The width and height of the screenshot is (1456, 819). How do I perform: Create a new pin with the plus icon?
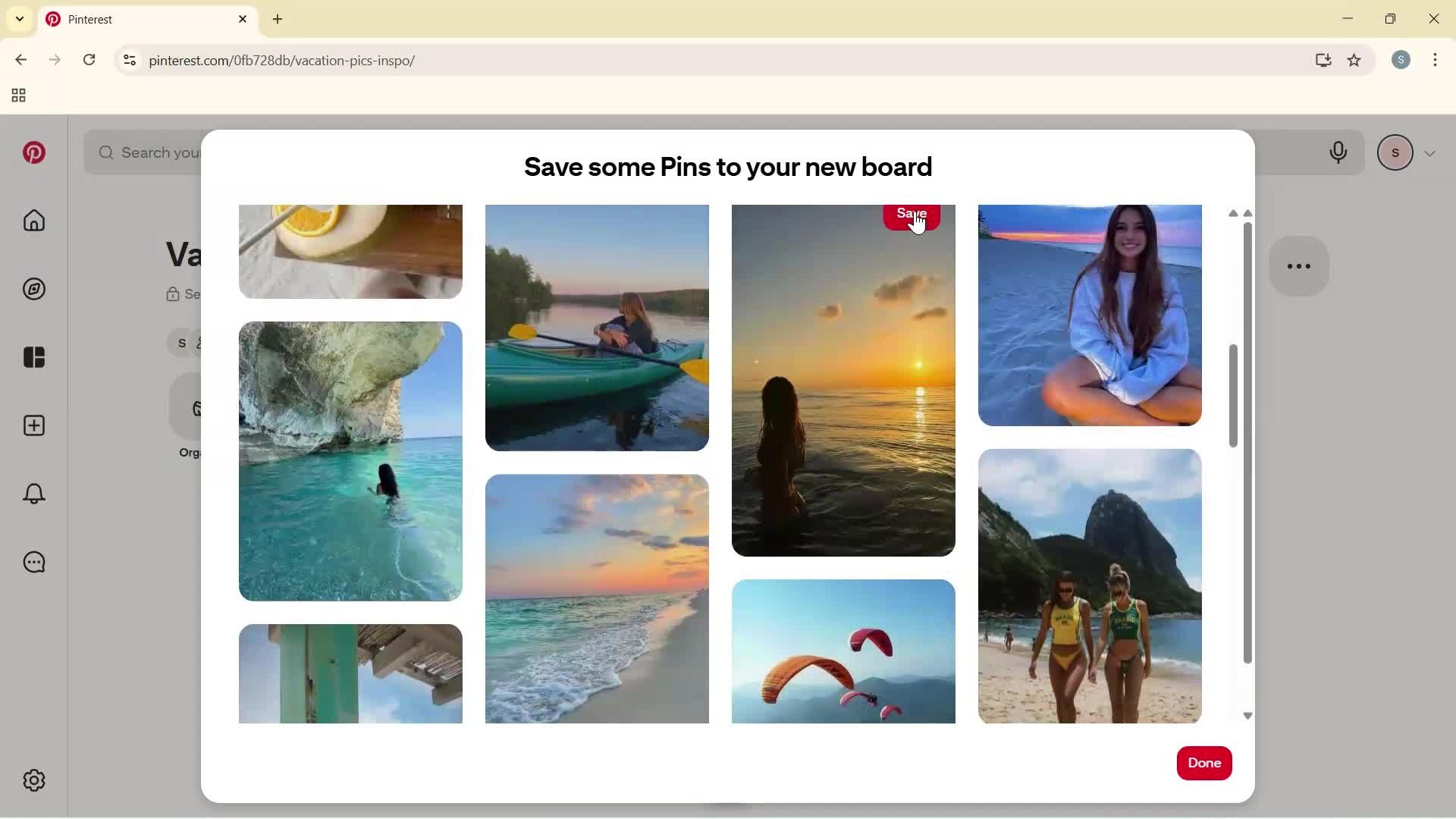33,425
